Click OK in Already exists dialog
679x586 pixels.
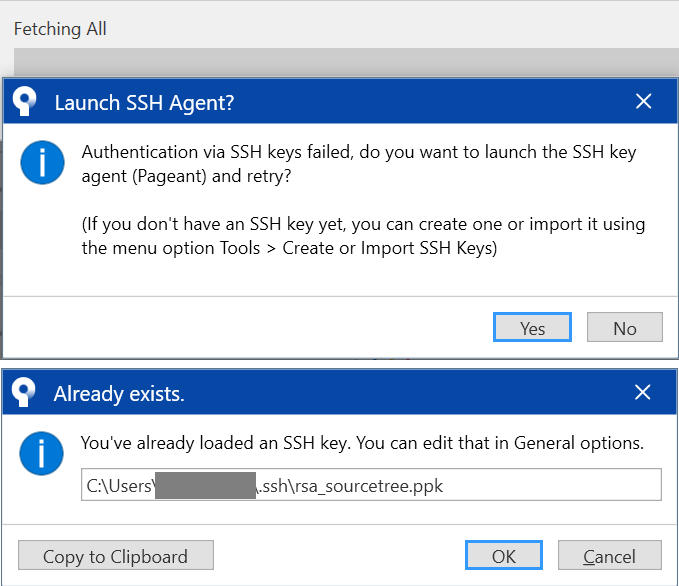504,555
